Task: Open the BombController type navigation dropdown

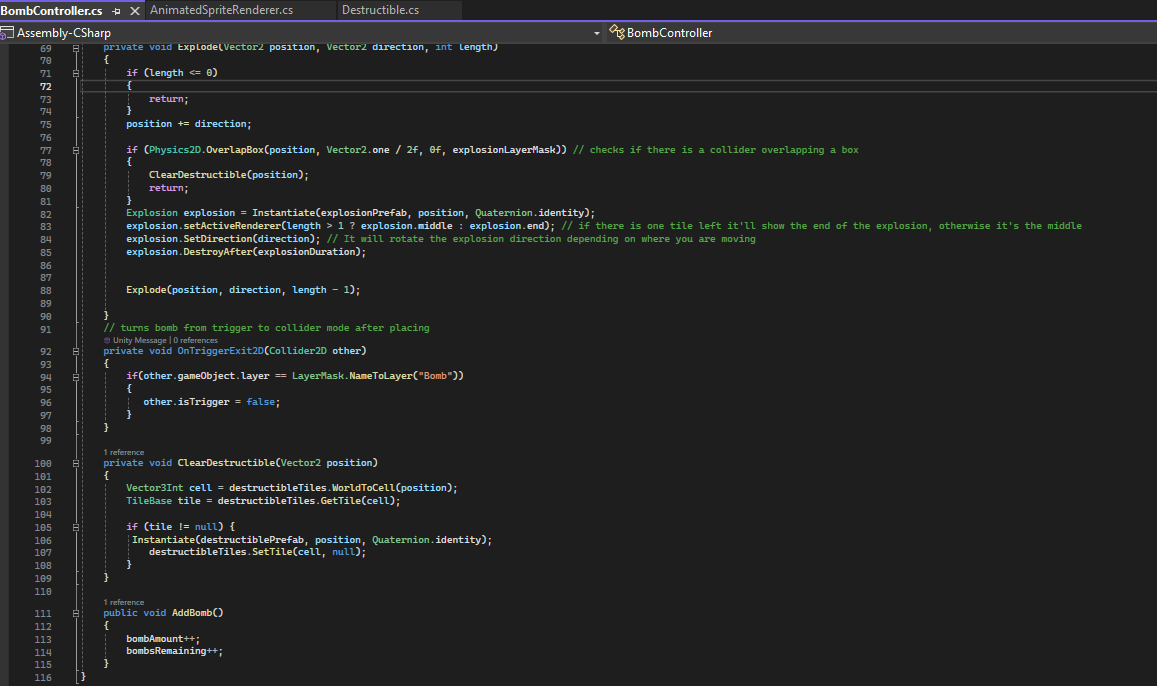Action: [670, 33]
